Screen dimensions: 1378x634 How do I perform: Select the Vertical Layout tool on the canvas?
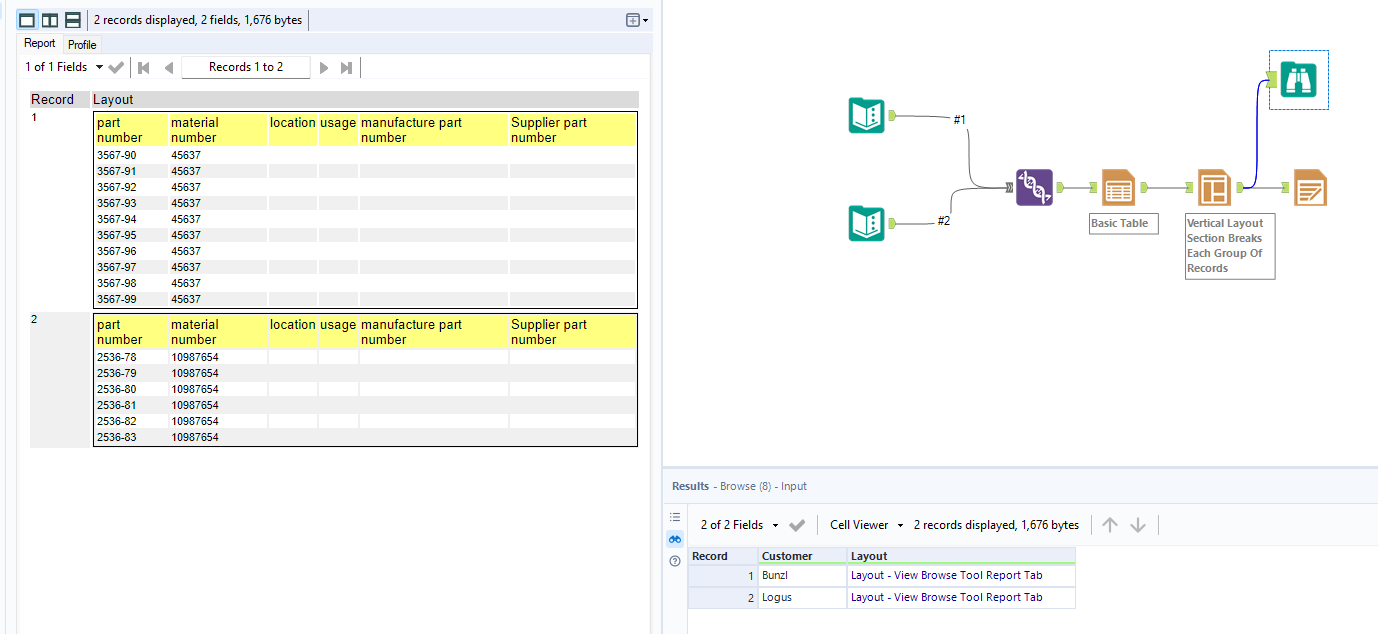(1214, 187)
